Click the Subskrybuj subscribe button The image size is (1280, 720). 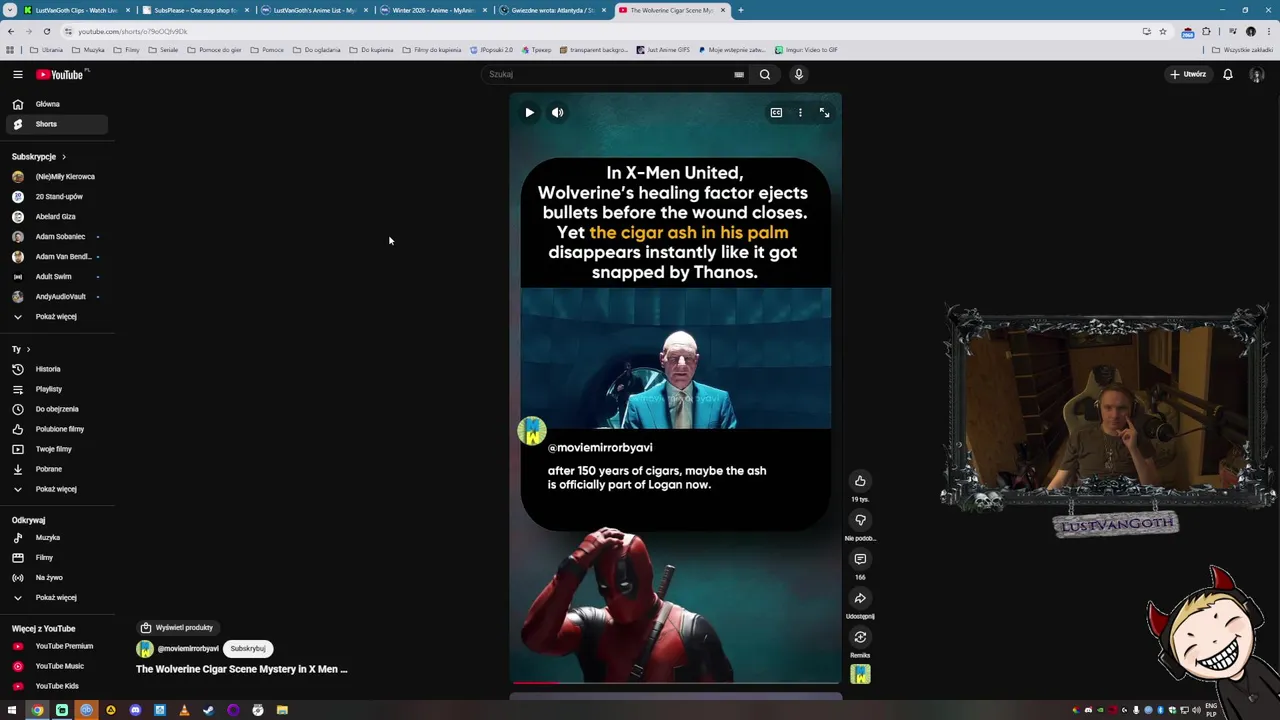click(x=248, y=648)
